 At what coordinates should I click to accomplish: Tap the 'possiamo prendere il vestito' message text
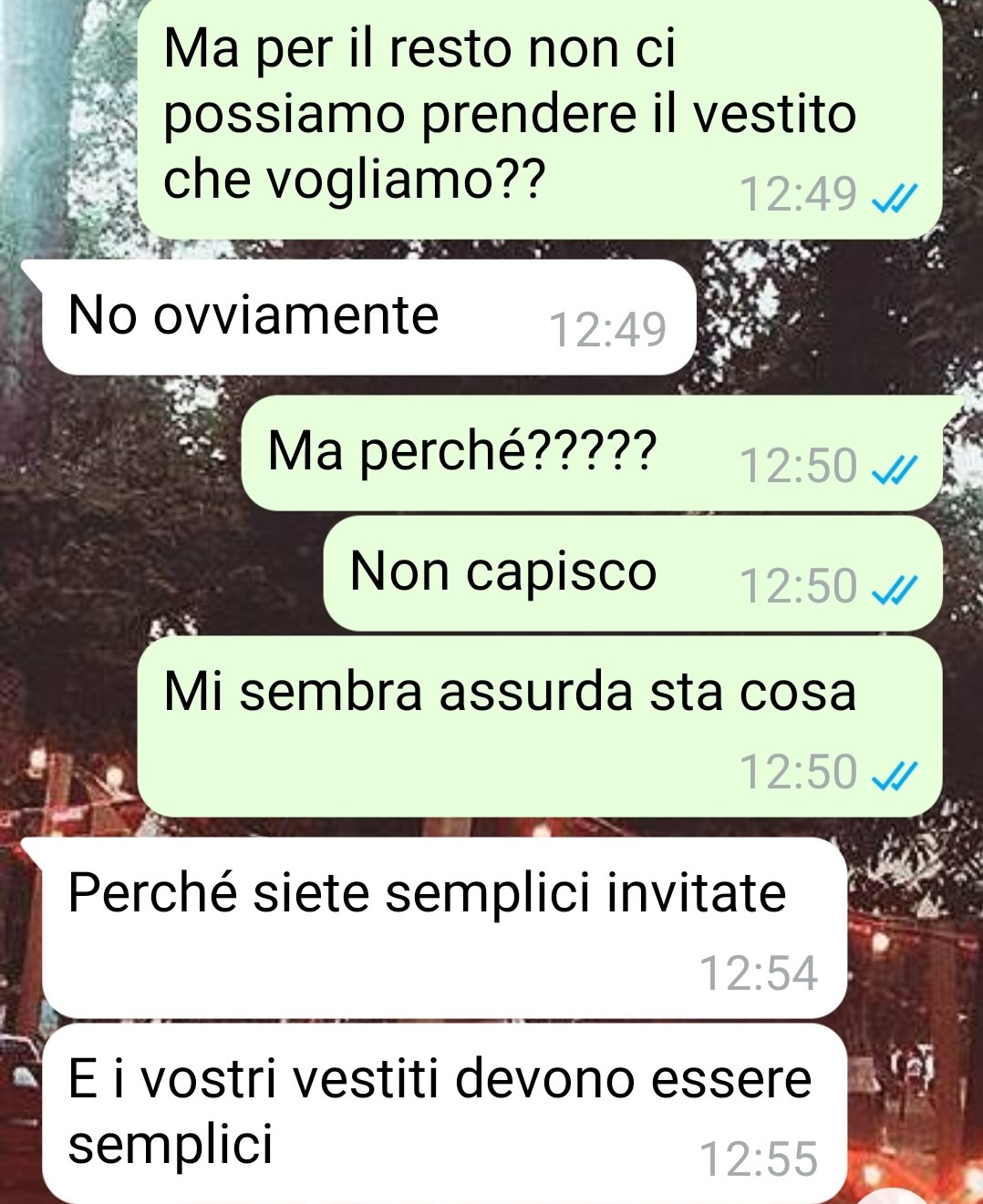pos(510,115)
